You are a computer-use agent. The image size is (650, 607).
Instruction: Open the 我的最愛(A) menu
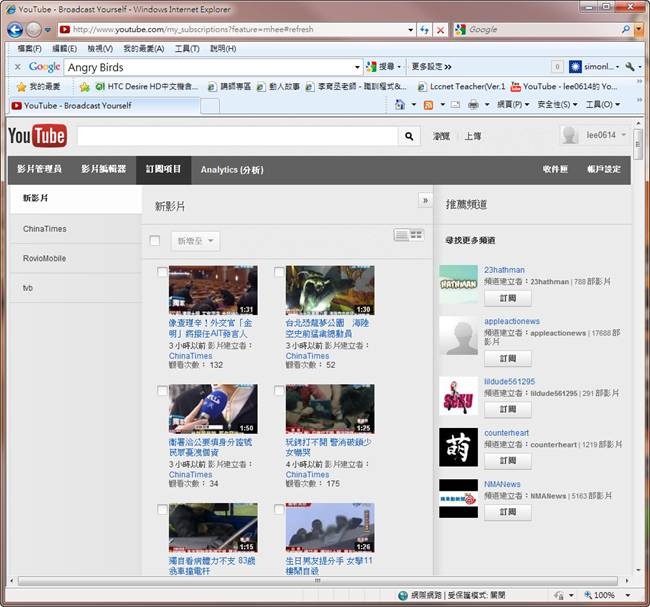(x=143, y=49)
